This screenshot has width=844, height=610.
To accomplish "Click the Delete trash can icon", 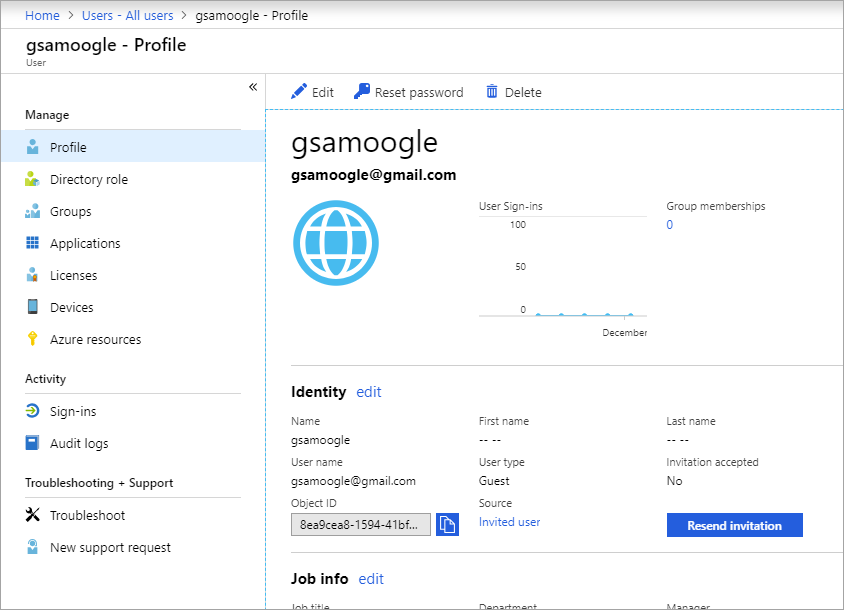I will pos(492,91).
